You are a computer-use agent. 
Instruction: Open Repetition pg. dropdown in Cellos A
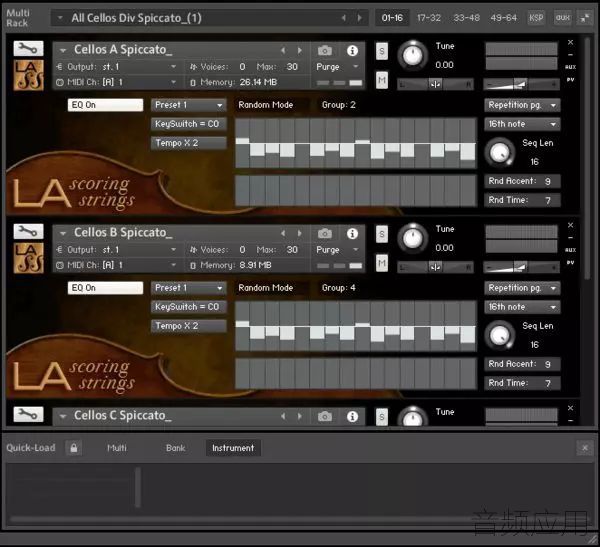(x=522, y=105)
